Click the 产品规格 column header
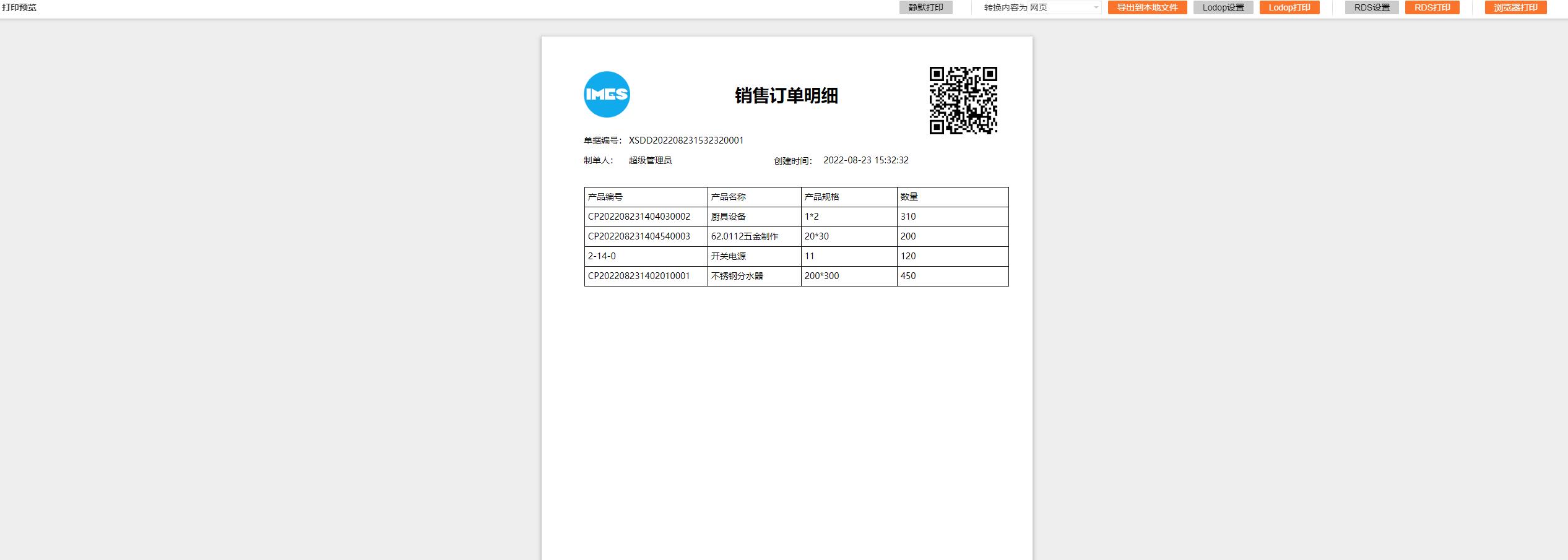Image resolution: width=1568 pixels, height=560 pixels. point(849,197)
